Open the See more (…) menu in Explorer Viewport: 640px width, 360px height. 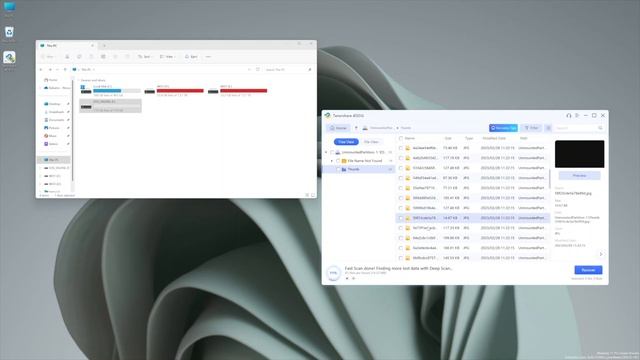pyautogui.click(x=208, y=57)
